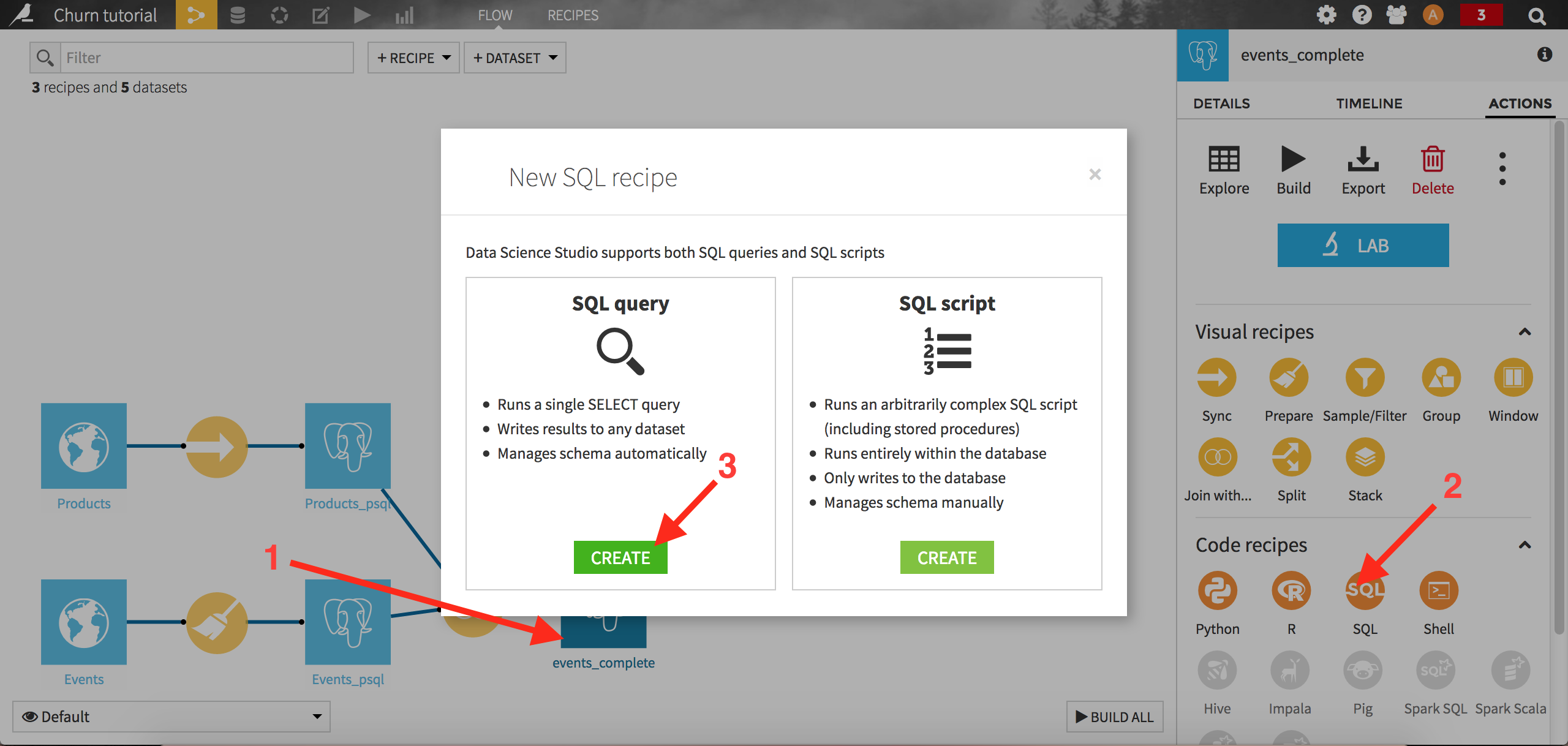The width and height of the screenshot is (1568, 746).
Task: Open the red notifications counter 3
Action: click(x=1481, y=15)
